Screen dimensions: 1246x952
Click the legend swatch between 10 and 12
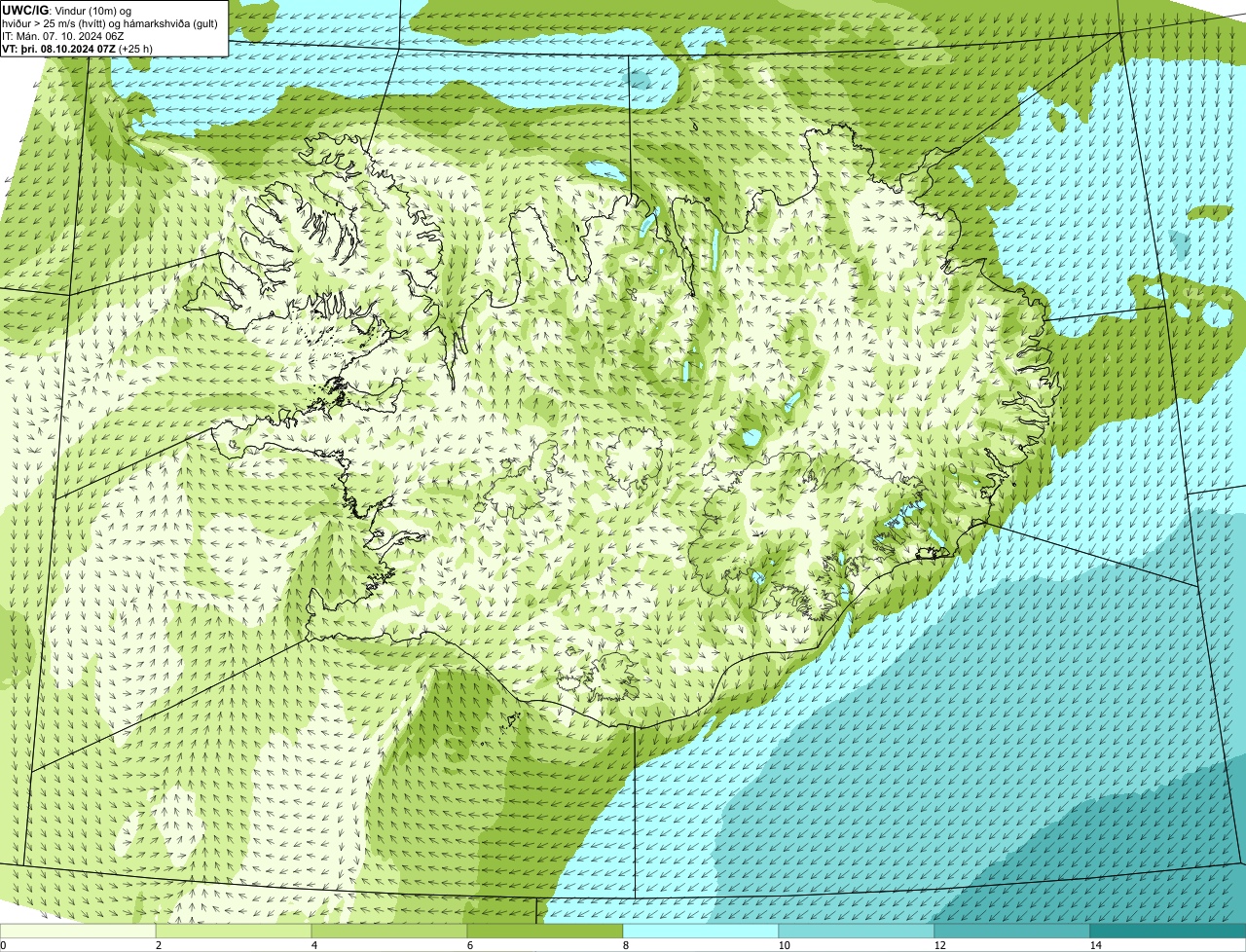coord(857,931)
